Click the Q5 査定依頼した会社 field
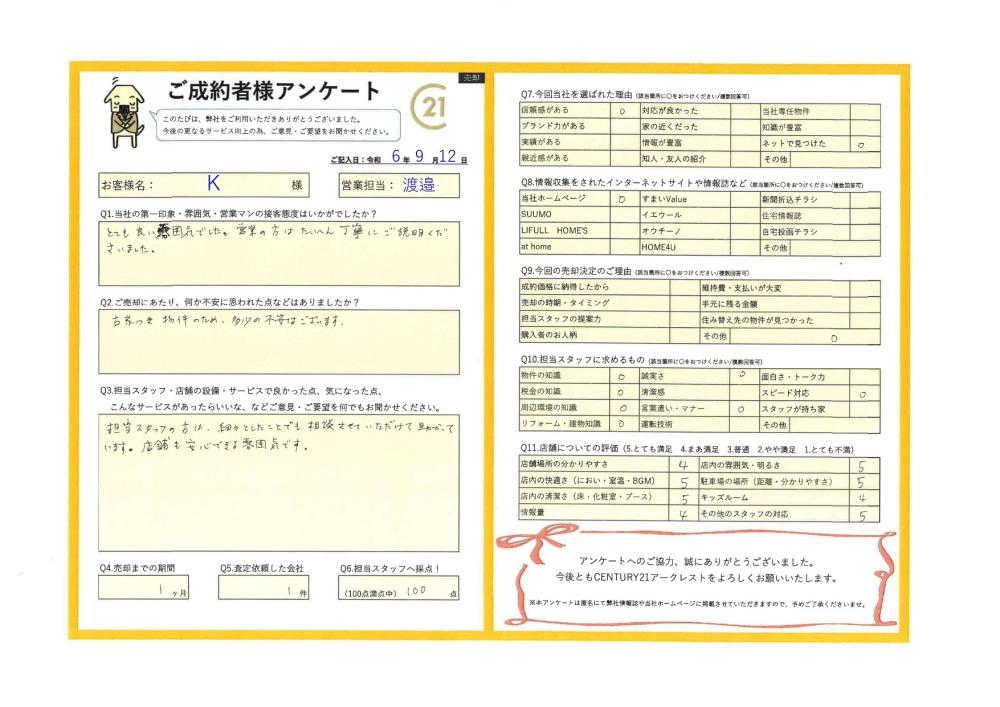This screenshot has height=707, width=1000. [x=263, y=588]
